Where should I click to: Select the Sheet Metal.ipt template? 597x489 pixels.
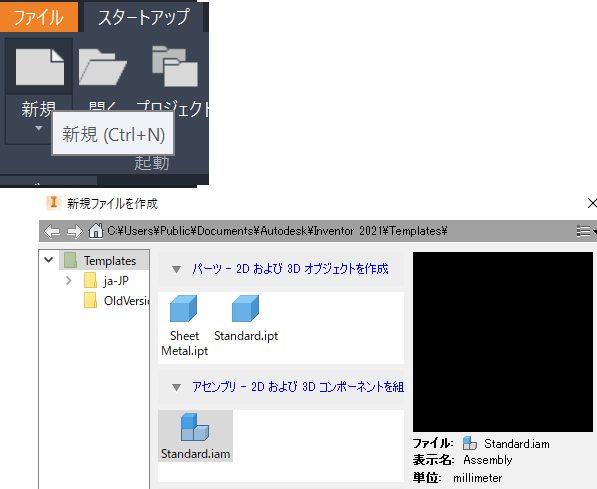184,326
